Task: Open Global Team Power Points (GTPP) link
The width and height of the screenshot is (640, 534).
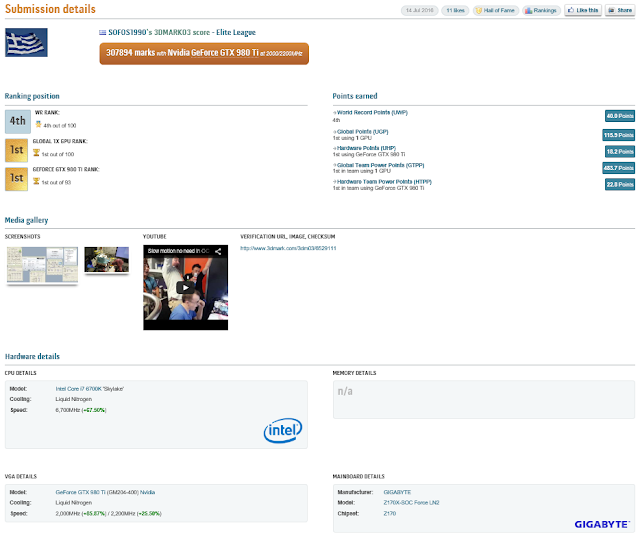Action: tap(380, 165)
